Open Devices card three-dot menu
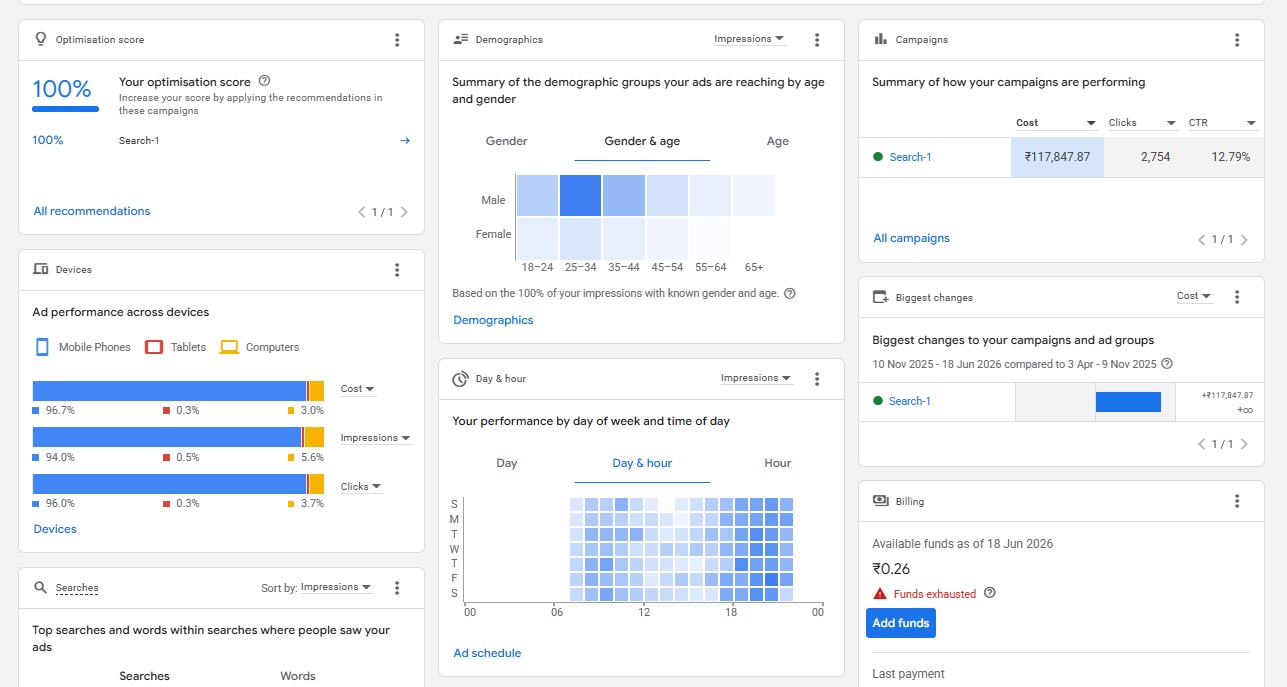 click(397, 270)
